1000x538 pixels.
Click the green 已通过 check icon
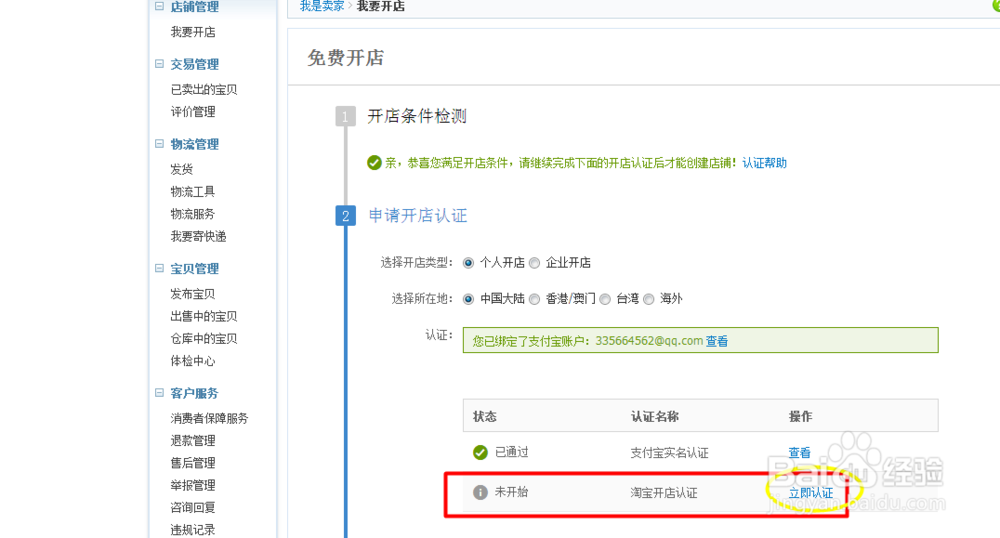480,453
